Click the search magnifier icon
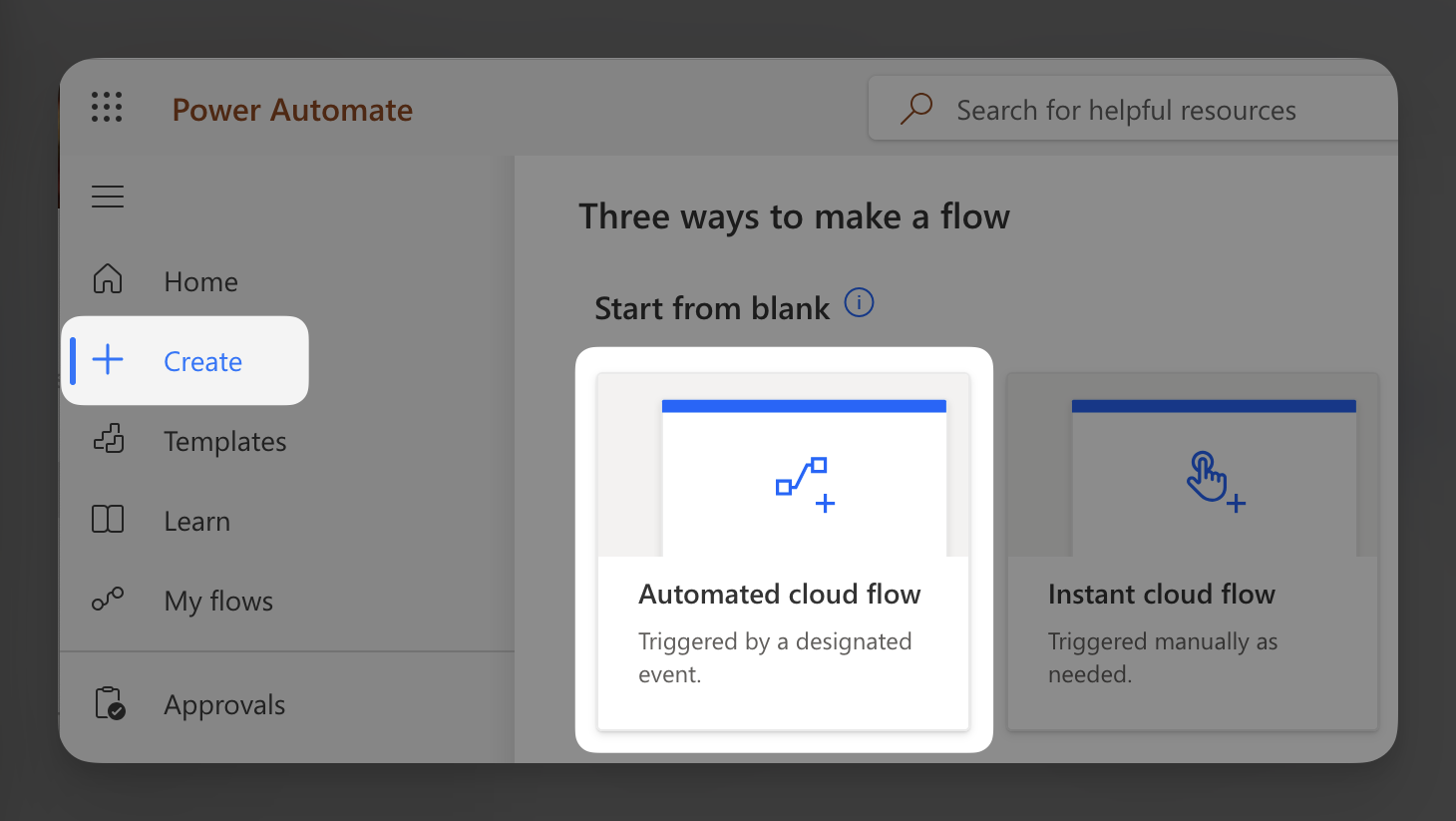The image size is (1456, 821). coord(915,108)
